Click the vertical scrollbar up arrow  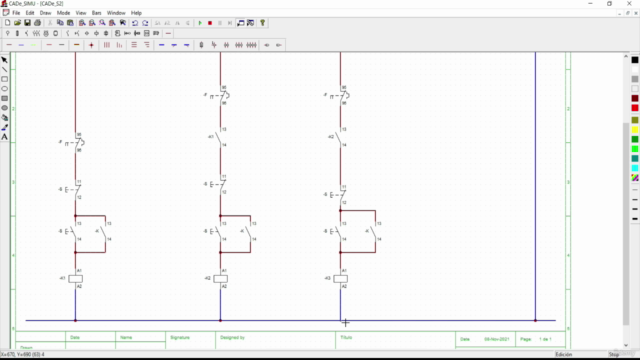(626, 57)
